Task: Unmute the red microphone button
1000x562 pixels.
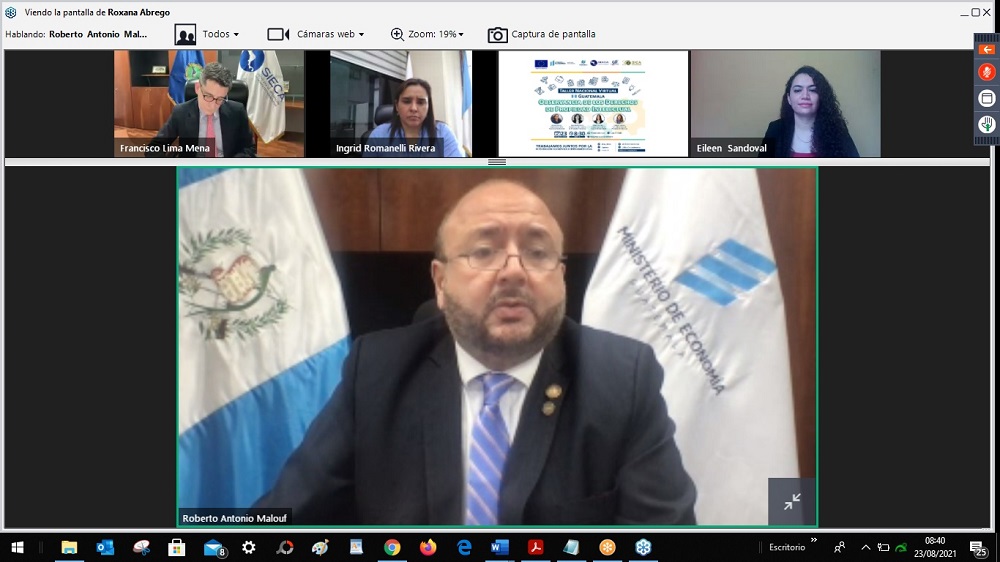Action: click(986, 72)
